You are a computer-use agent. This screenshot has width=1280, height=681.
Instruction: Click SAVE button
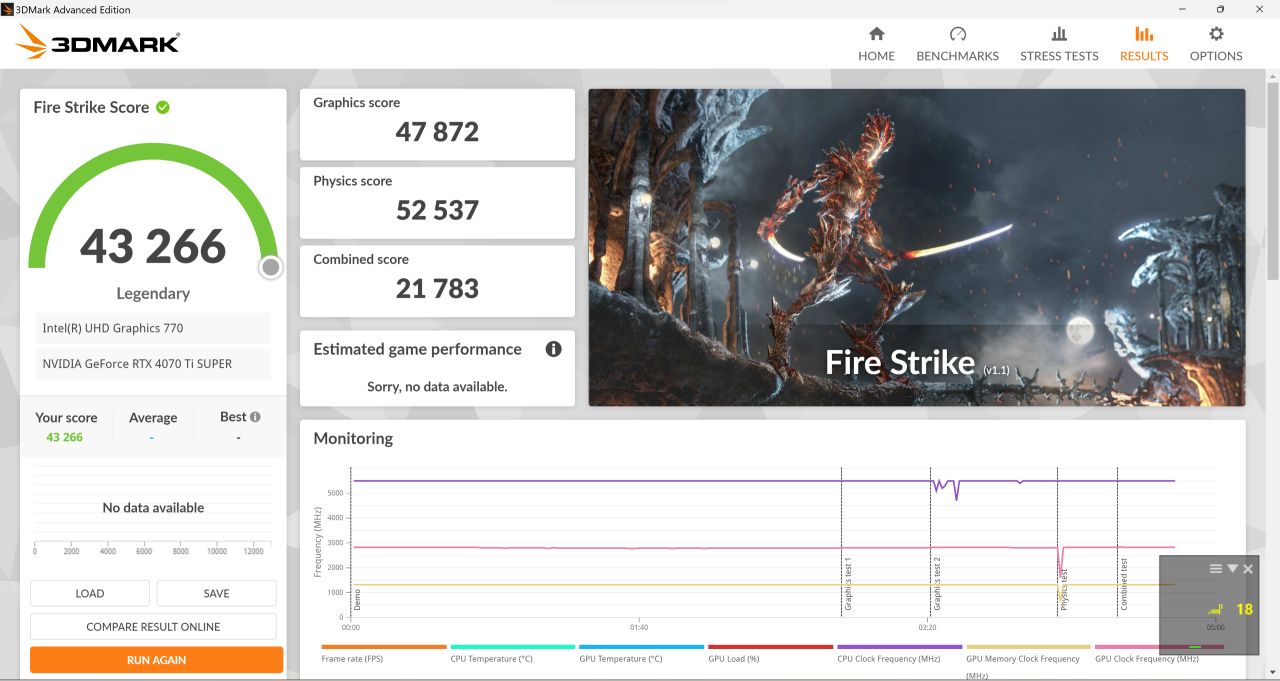pyautogui.click(x=216, y=593)
